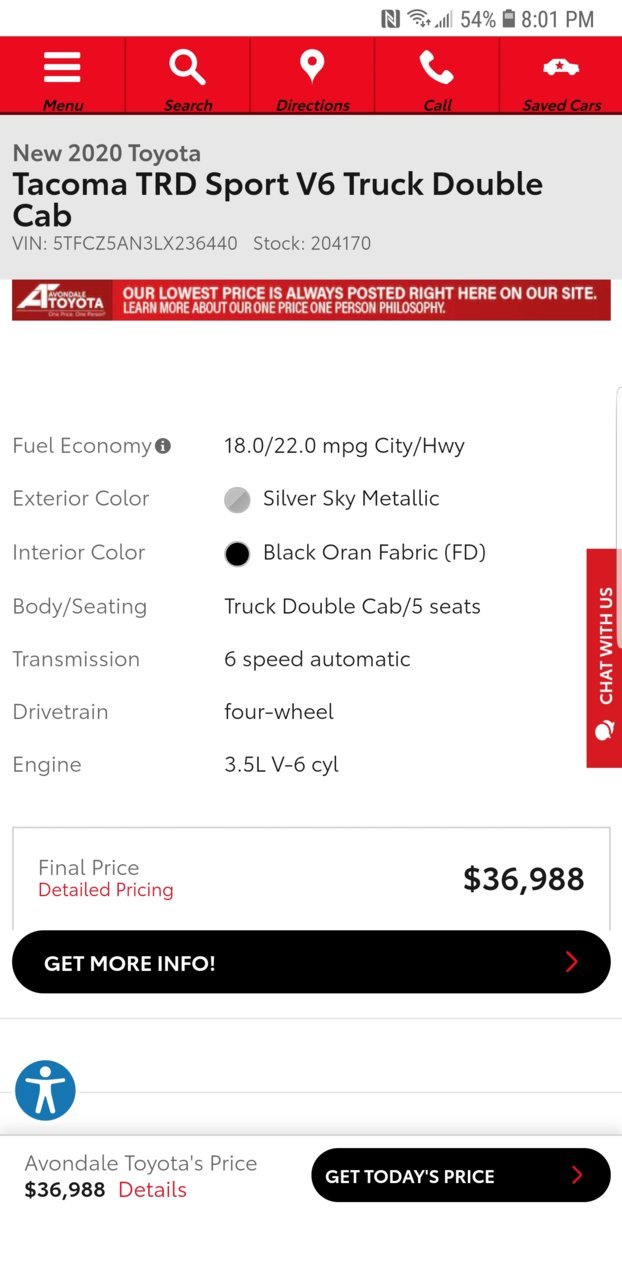Click the Get More Info button
The width and height of the screenshot is (622, 1279).
(x=311, y=962)
